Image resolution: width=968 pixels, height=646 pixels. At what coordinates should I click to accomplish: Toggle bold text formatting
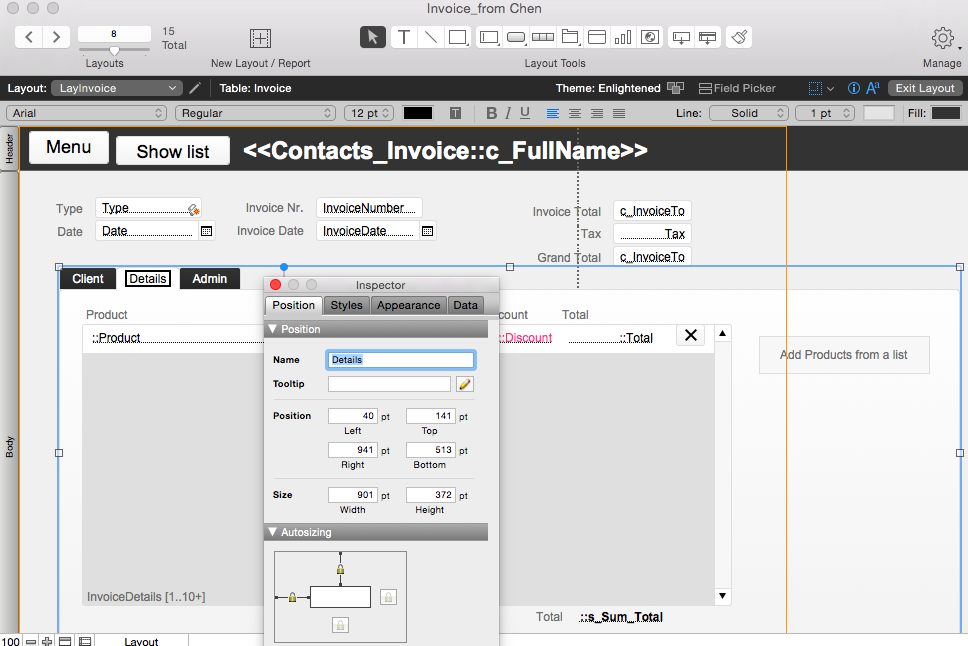[491, 113]
